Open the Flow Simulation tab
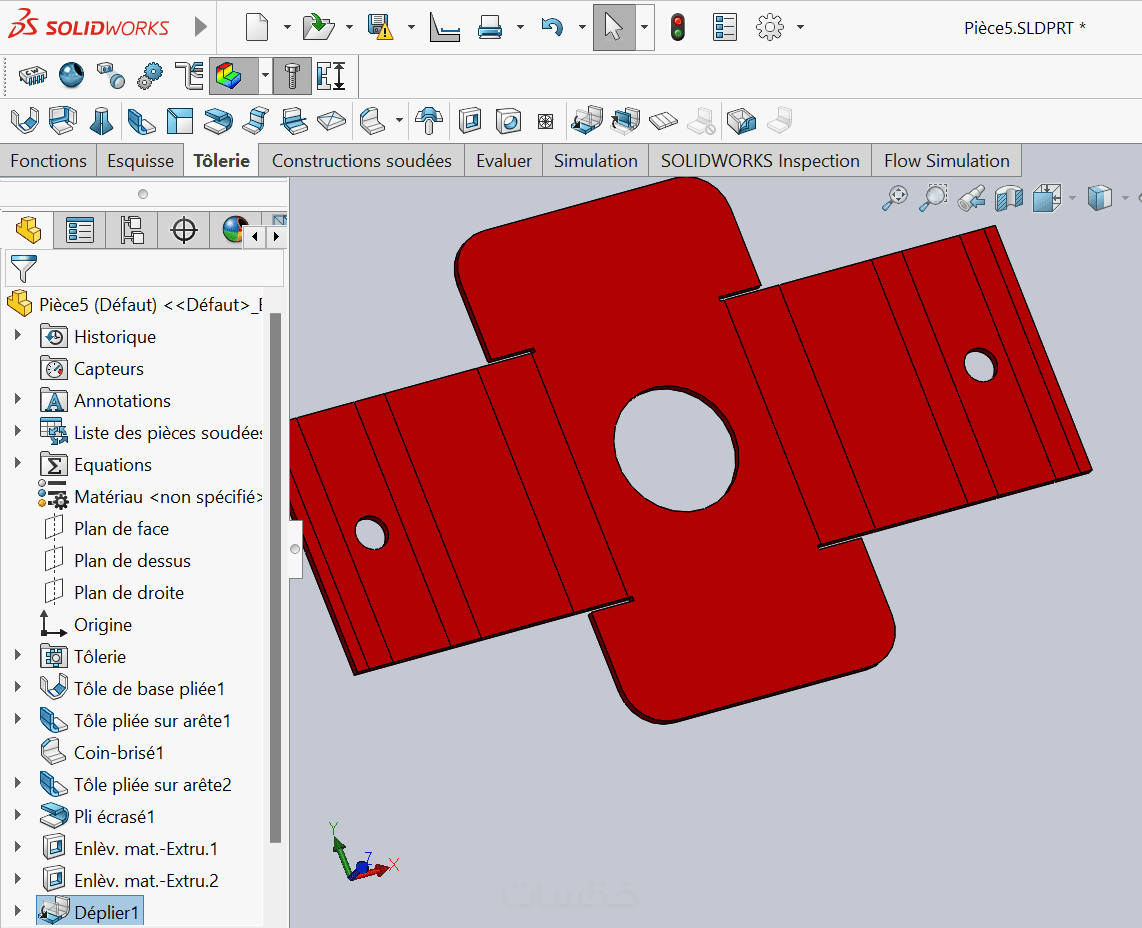1142x928 pixels. (946, 161)
